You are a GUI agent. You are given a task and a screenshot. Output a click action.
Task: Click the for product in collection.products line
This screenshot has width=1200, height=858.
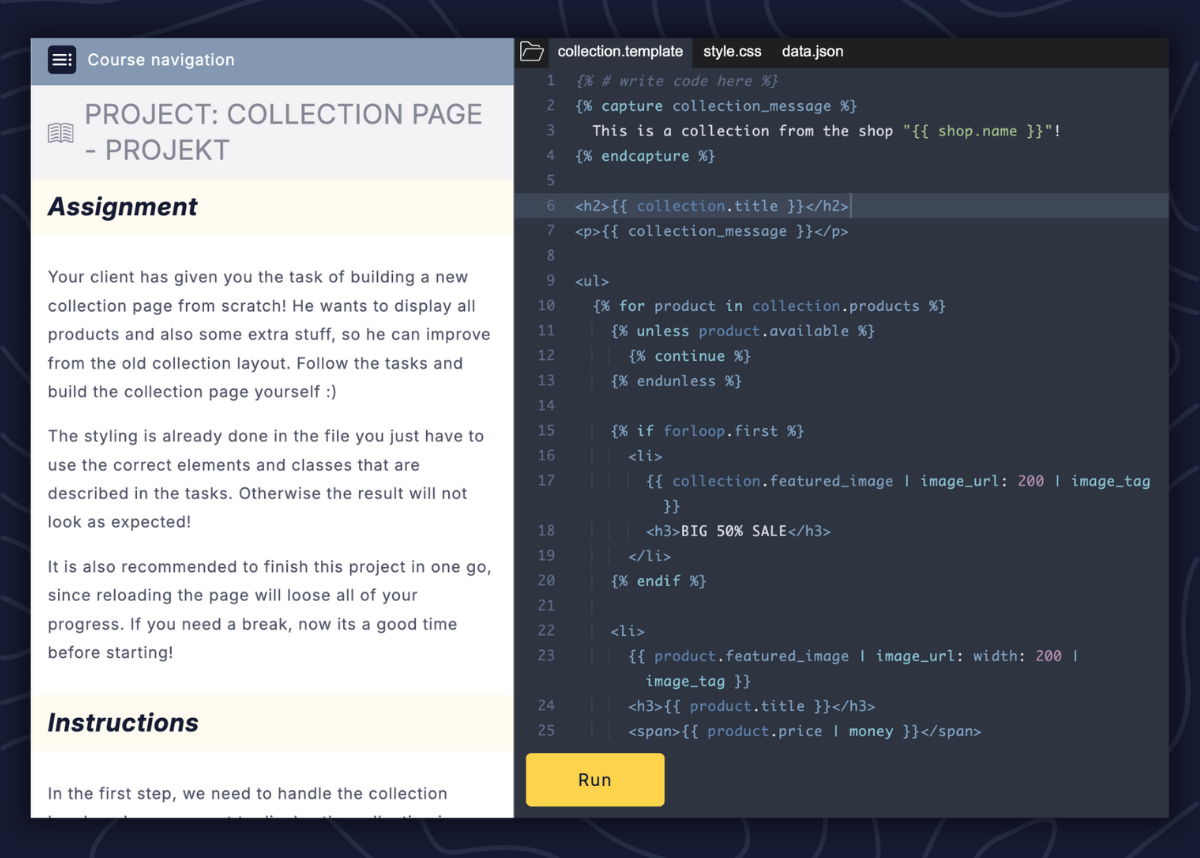769,306
